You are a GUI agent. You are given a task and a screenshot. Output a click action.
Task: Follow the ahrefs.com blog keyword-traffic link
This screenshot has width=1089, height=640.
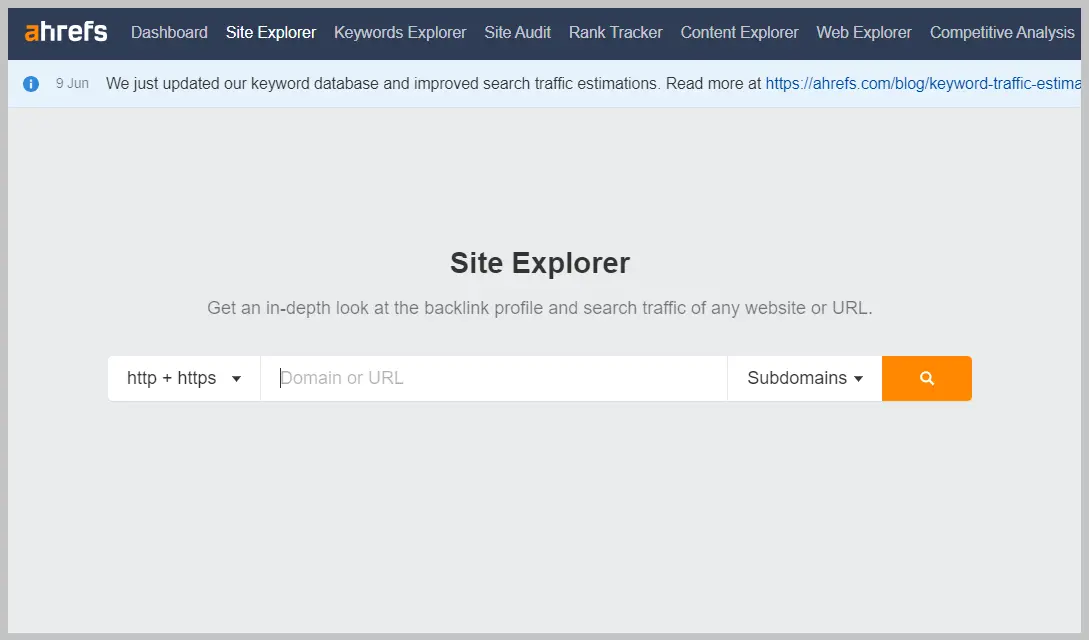pos(923,83)
